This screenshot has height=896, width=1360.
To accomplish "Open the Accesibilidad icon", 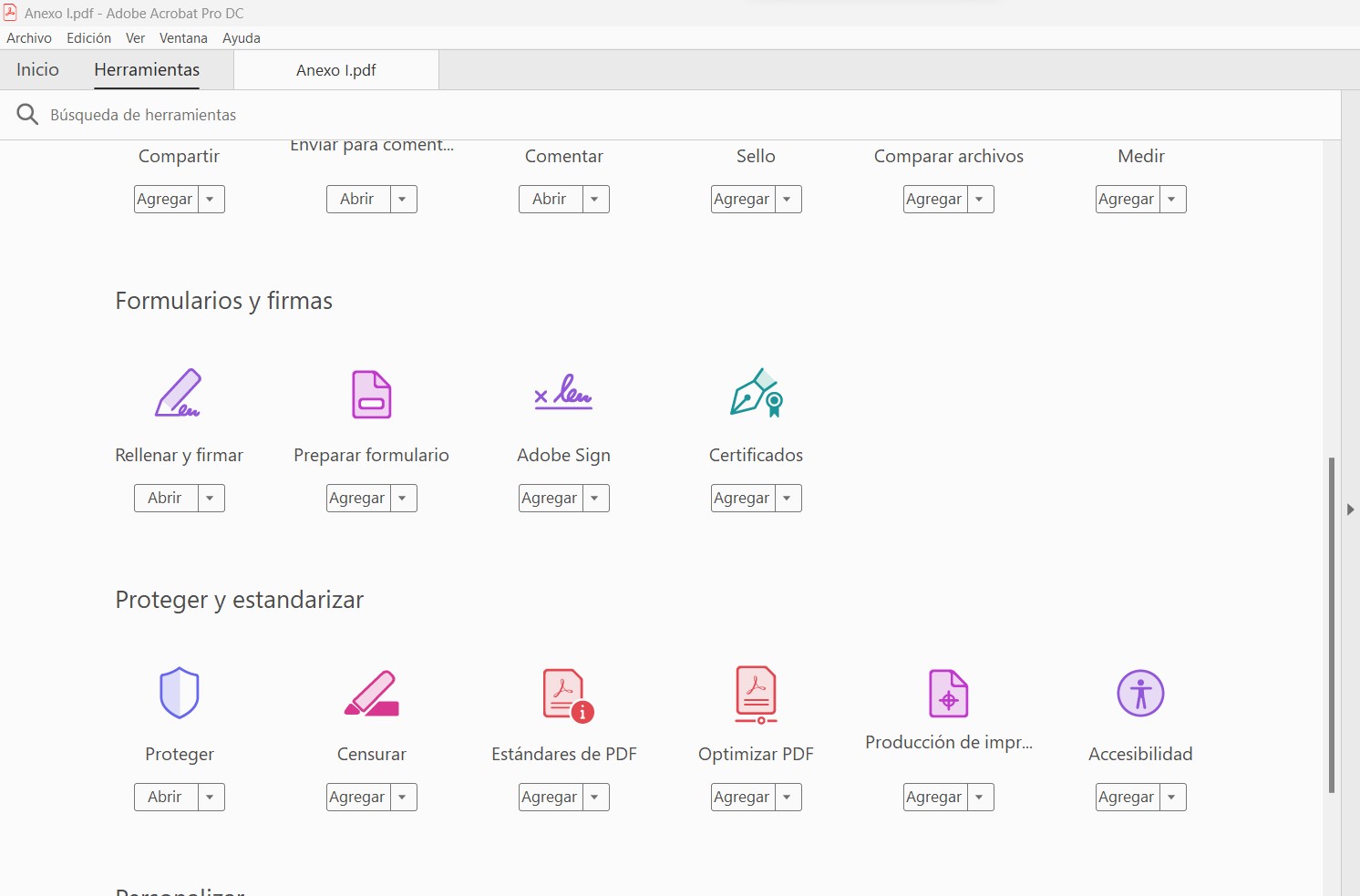I will (1140, 693).
